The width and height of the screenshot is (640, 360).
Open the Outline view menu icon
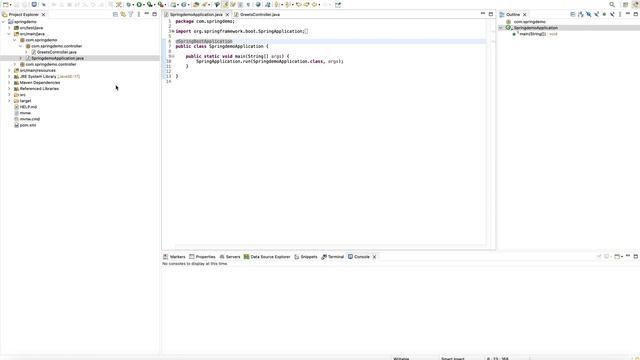coord(620,14)
